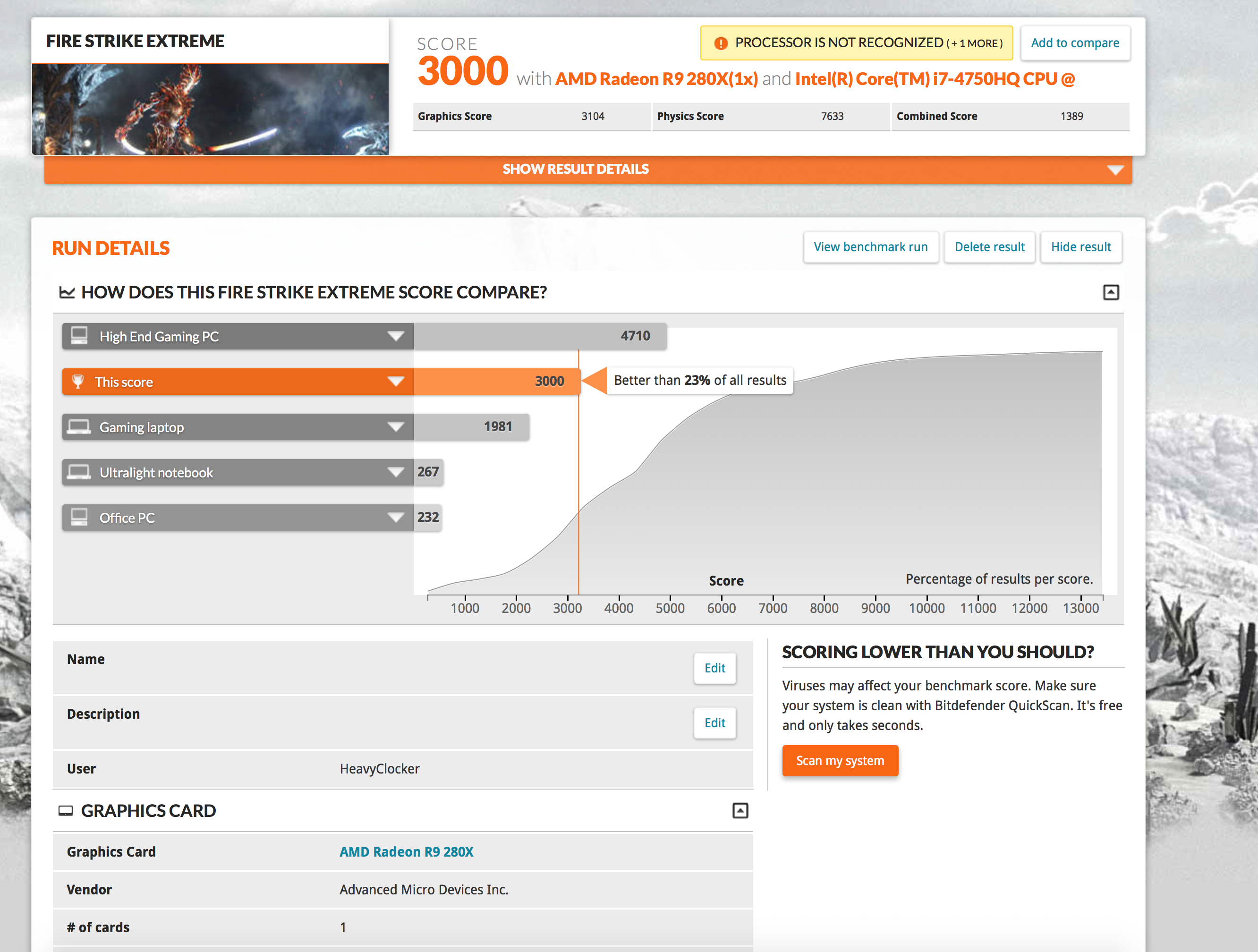Click the username HeavyClocker
Viewport: 1258px width, 952px height.
pyautogui.click(x=379, y=769)
